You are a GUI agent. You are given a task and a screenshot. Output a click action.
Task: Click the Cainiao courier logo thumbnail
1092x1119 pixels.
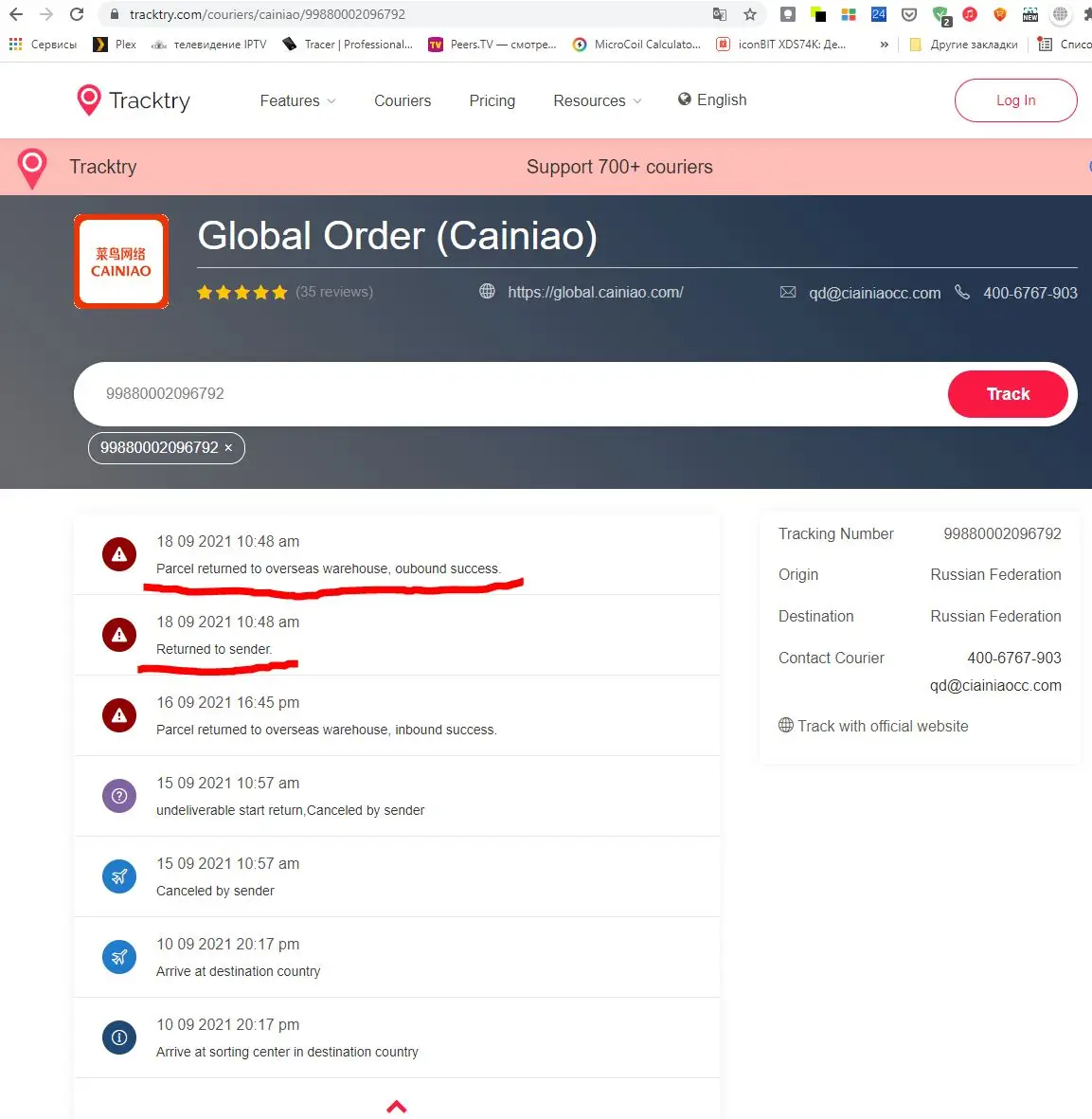point(121,262)
